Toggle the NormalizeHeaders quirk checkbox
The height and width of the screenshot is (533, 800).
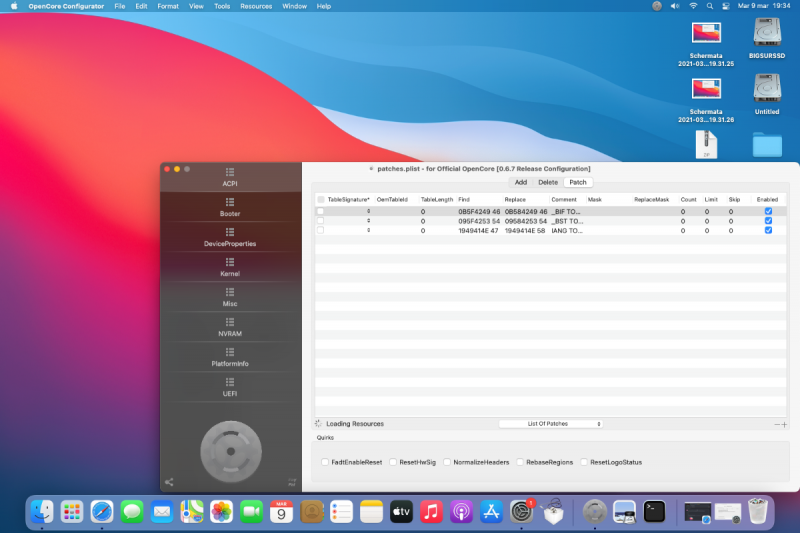point(448,462)
